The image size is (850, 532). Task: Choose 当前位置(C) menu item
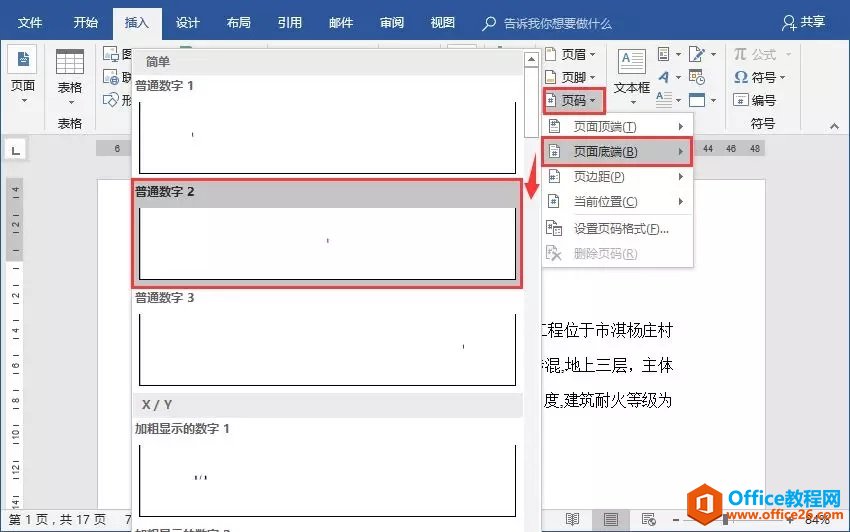point(617,201)
